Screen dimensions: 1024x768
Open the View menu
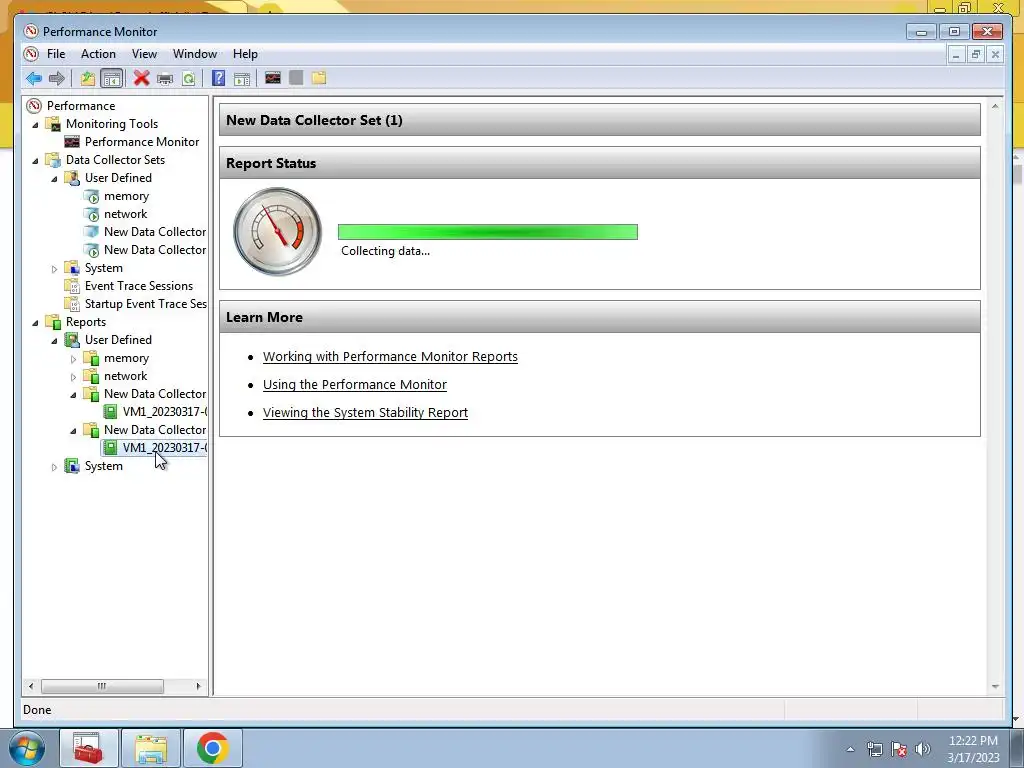(x=144, y=54)
